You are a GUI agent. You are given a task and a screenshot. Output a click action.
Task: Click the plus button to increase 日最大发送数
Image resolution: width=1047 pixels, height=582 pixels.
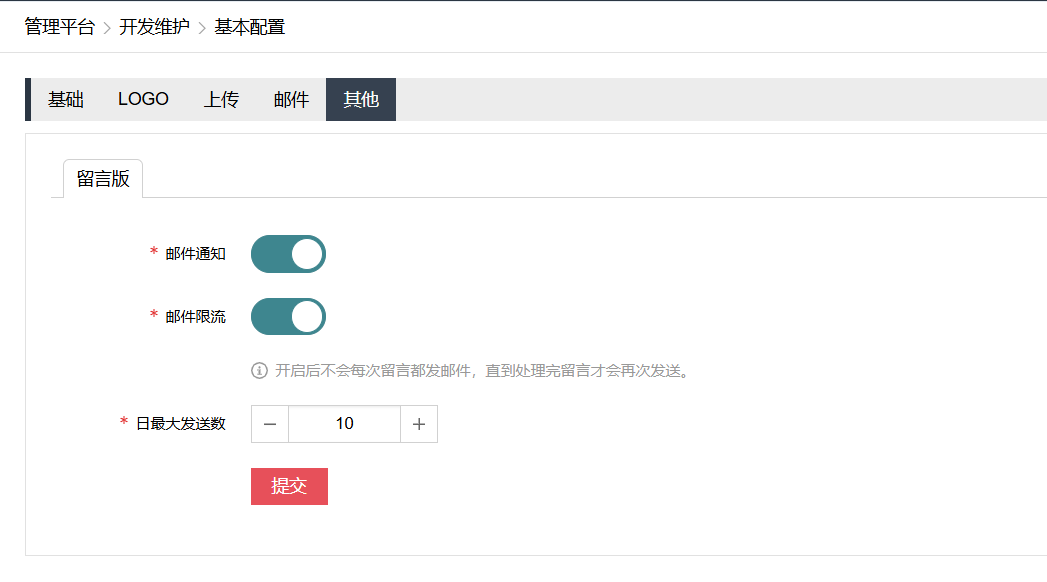pos(419,424)
